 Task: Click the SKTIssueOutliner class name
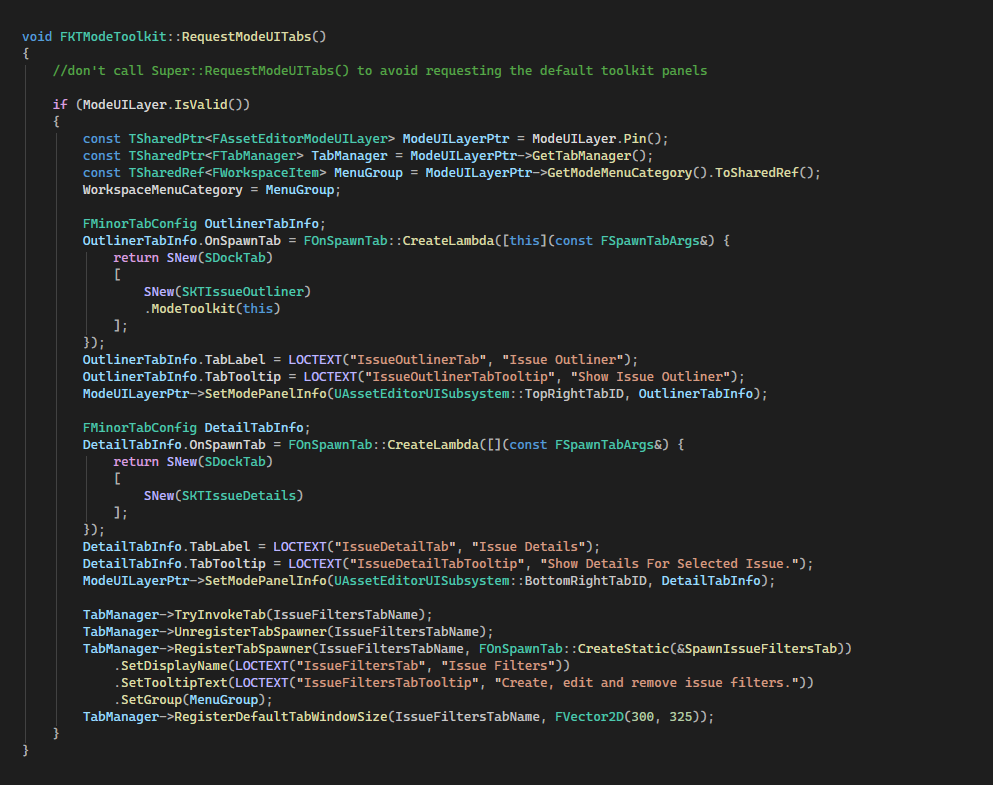click(245, 291)
